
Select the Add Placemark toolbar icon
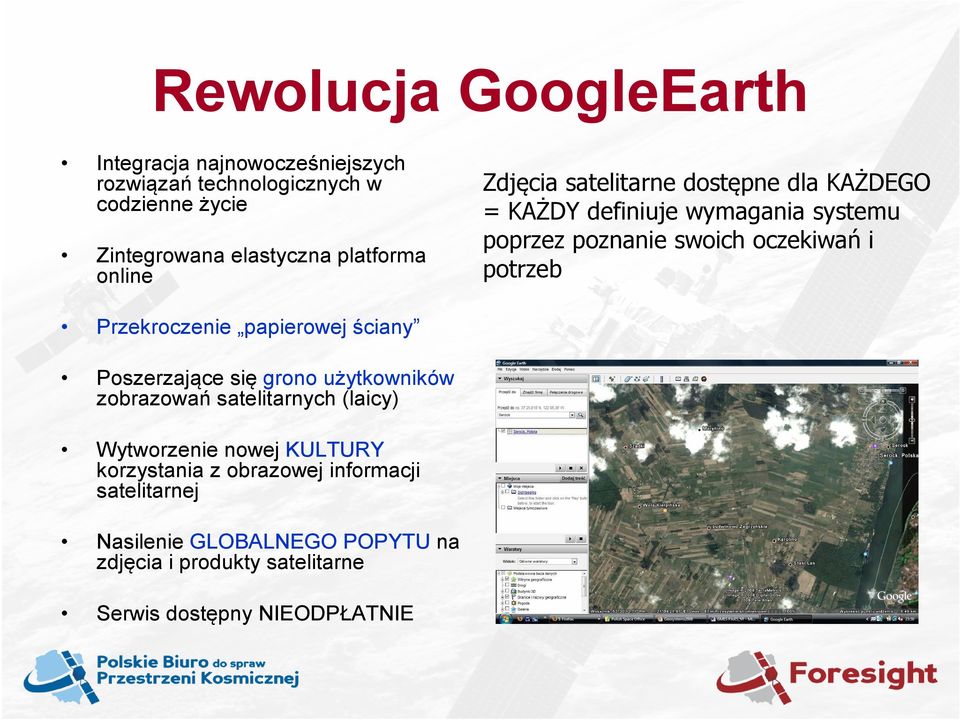click(x=612, y=379)
